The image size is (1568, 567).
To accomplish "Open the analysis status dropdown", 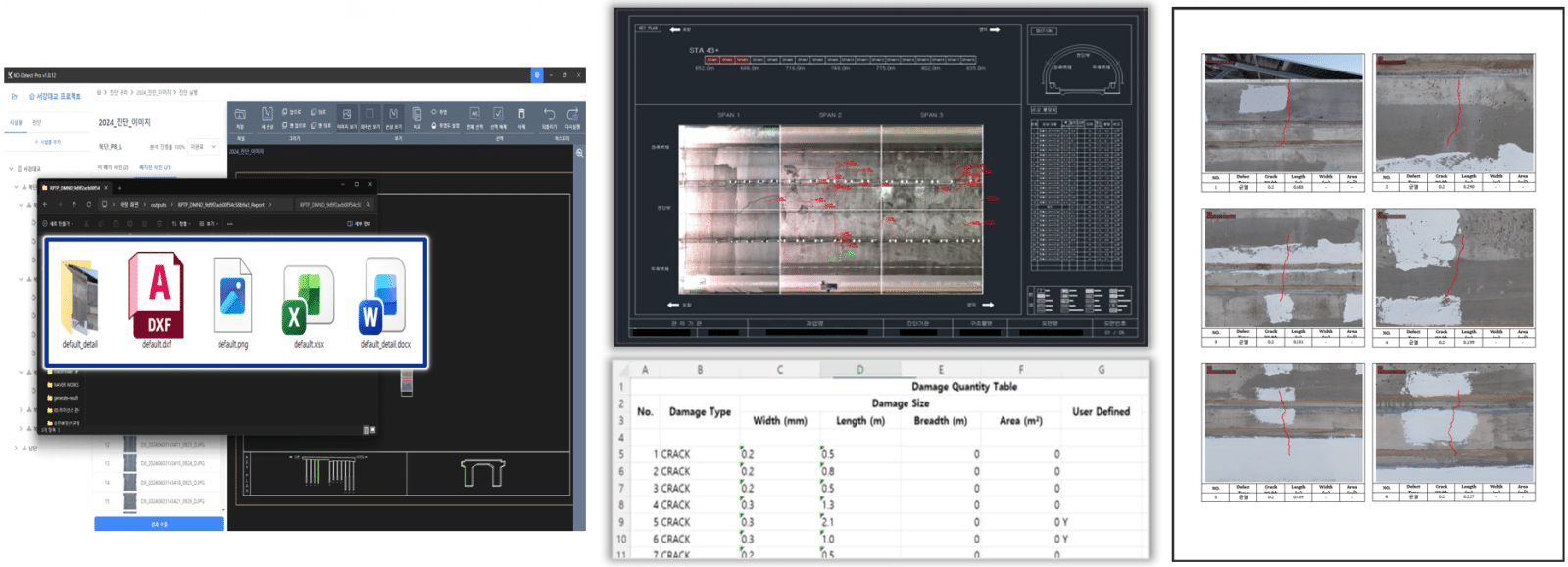I will click(x=203, y=147).
